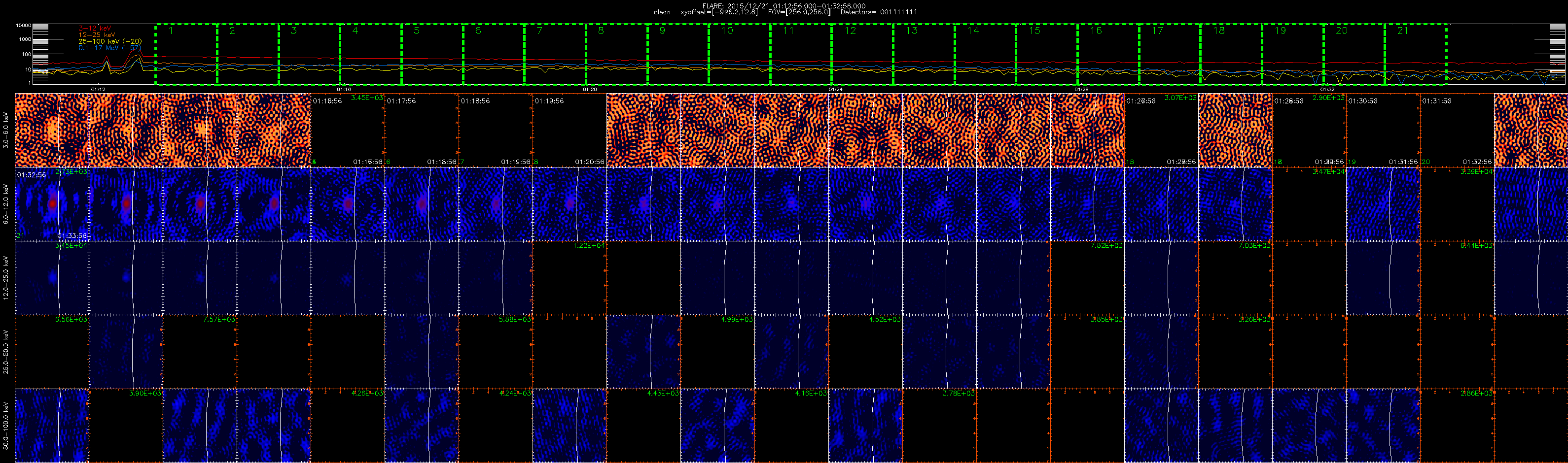Click the '3.0-6.0 keV' row label
Viewport: 1568px width, 463px height.
tap(6, 130)
